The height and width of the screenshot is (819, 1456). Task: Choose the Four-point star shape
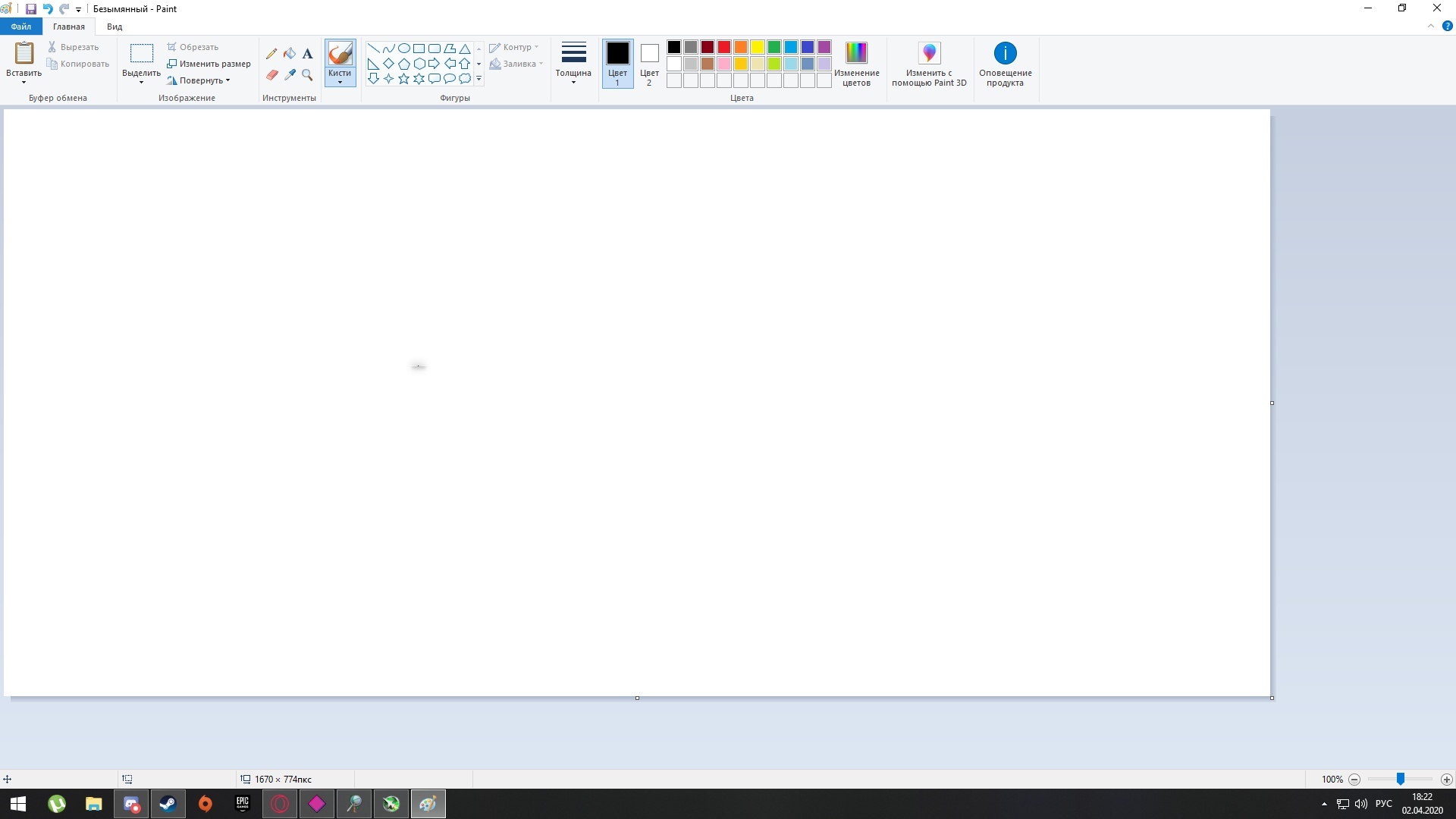[388, 78]
